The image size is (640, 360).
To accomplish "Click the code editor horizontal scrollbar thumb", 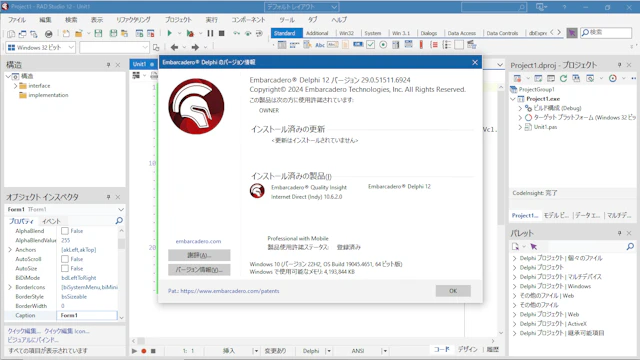I will (141, 341).
